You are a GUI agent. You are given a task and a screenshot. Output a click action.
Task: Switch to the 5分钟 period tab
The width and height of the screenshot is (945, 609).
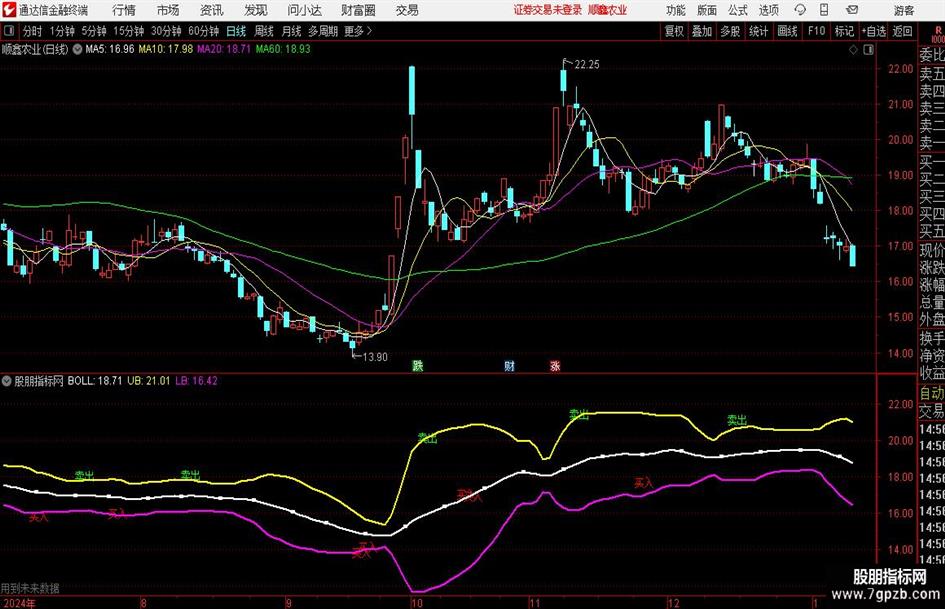(94, 31)
